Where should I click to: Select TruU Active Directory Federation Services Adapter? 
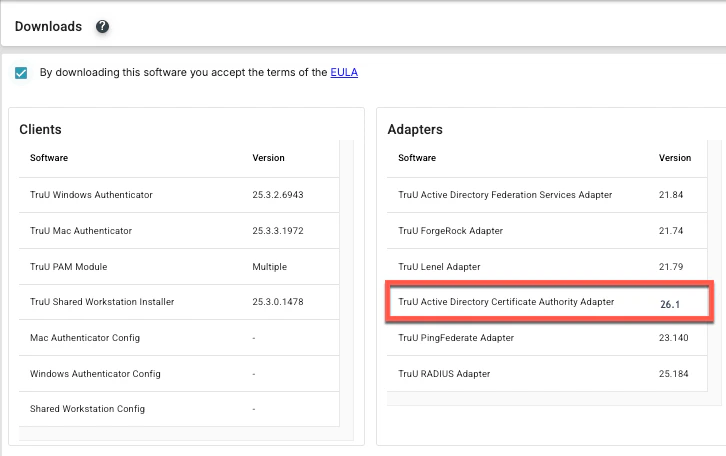tap(505, 195)
